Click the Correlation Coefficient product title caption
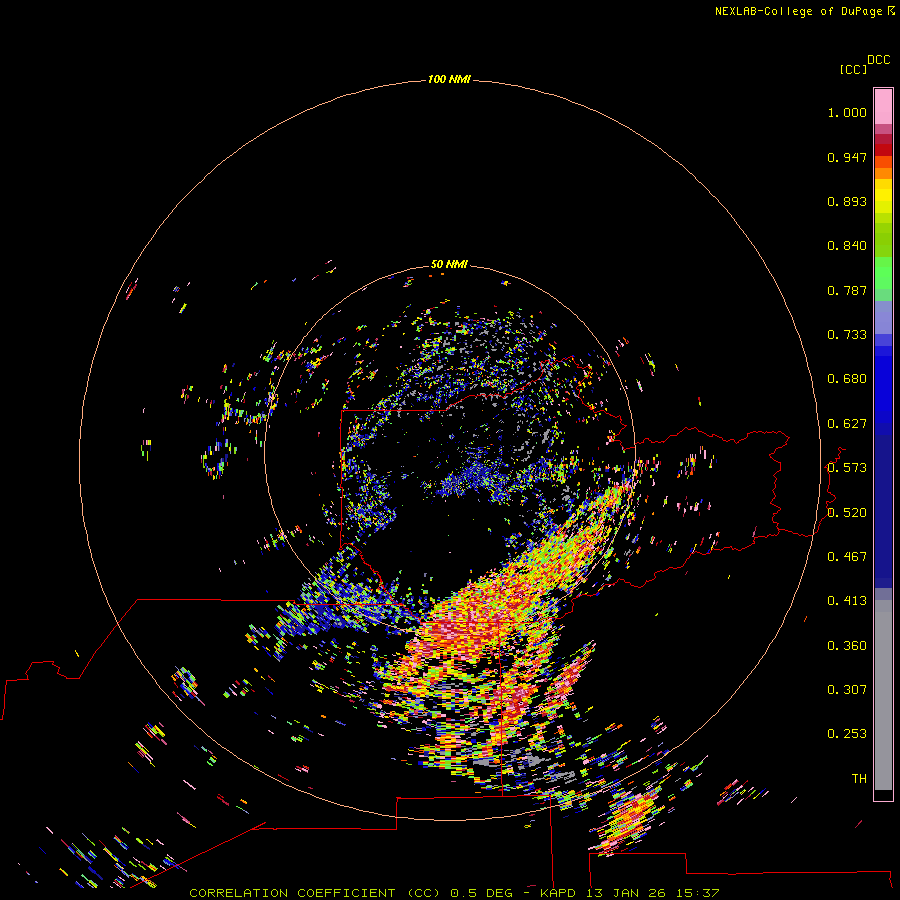Viewport: 900px width, 900px height. pos(454,893)
